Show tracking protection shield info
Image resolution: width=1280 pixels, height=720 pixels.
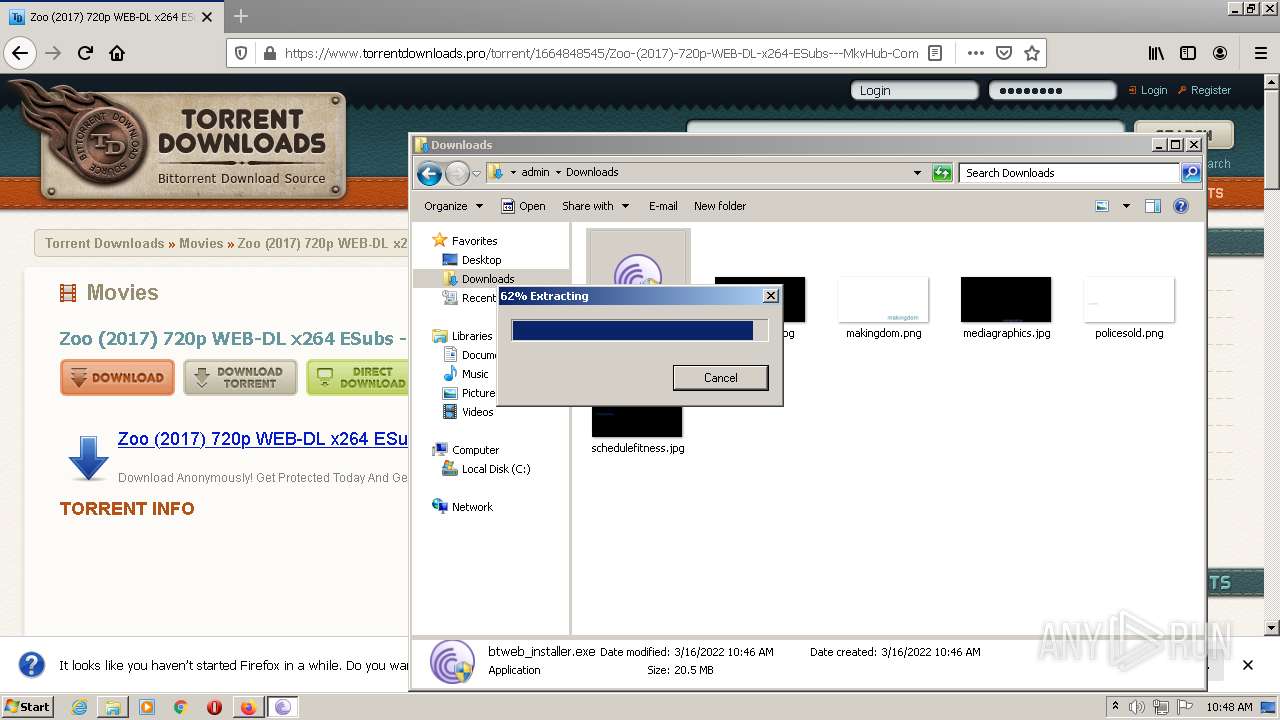pyautogui.click(x=240, y=53)
